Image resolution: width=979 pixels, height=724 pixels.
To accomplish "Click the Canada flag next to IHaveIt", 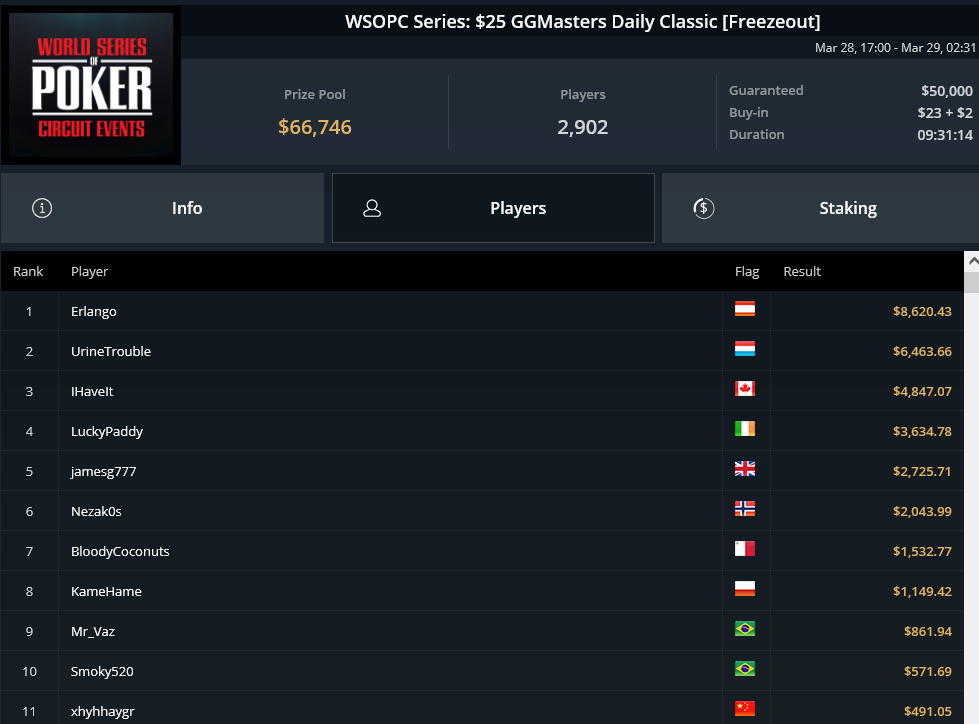I will click(x=745, y=389).
